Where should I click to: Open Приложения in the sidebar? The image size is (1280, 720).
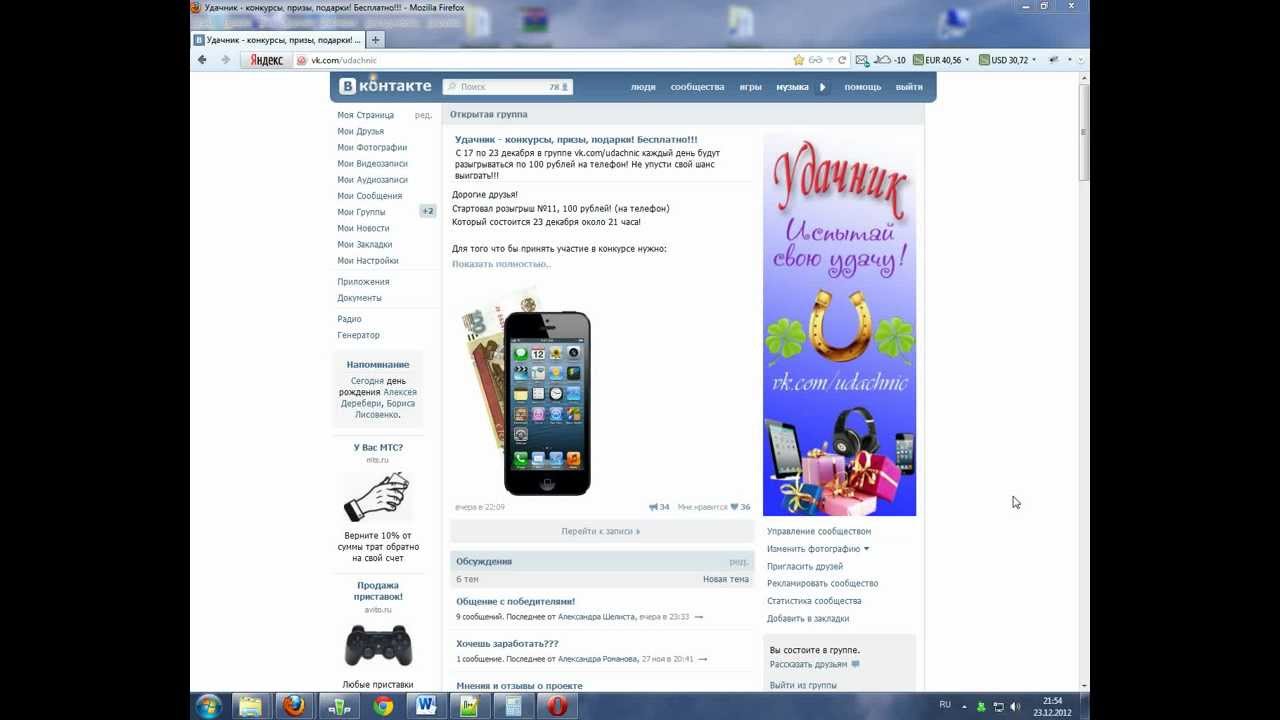coord(363,282)
